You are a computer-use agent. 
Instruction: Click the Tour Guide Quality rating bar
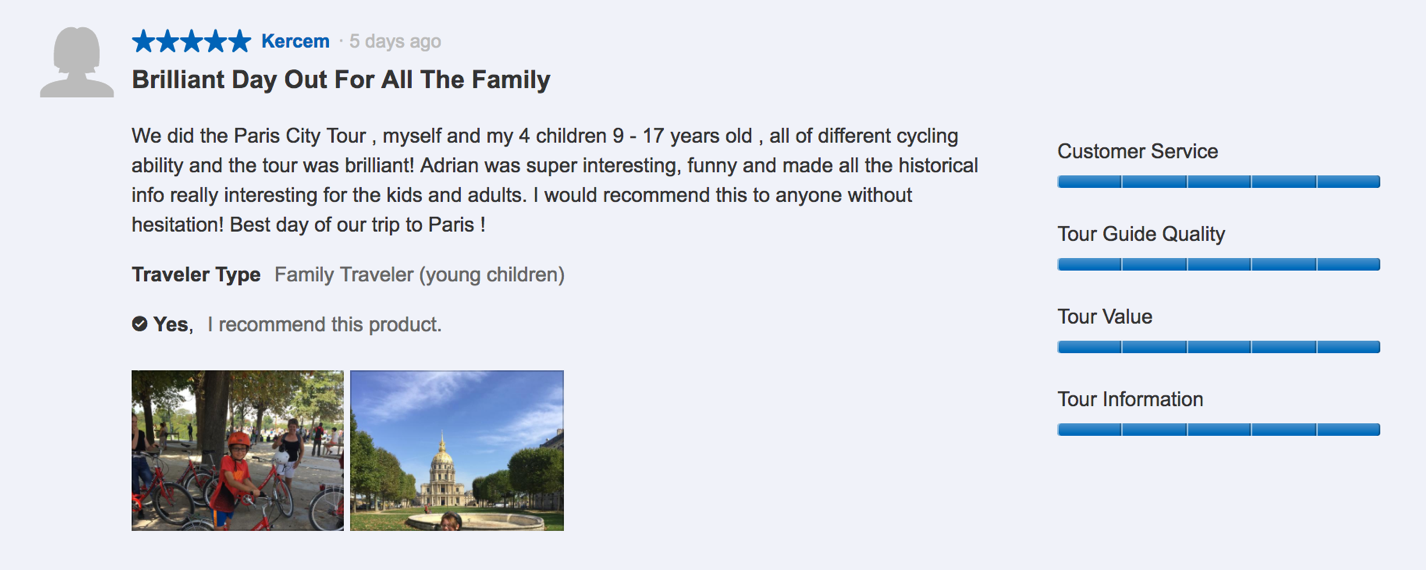click(x=1219, y=265)
